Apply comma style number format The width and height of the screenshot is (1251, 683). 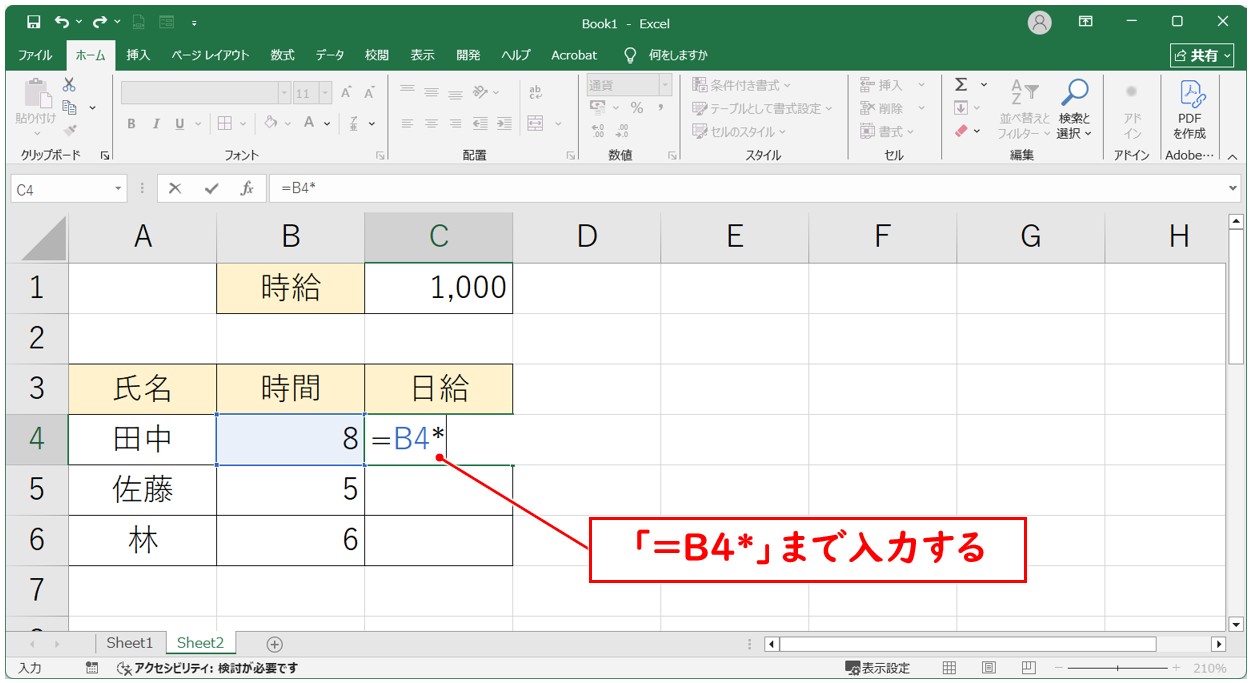click(x=661, y=108)
